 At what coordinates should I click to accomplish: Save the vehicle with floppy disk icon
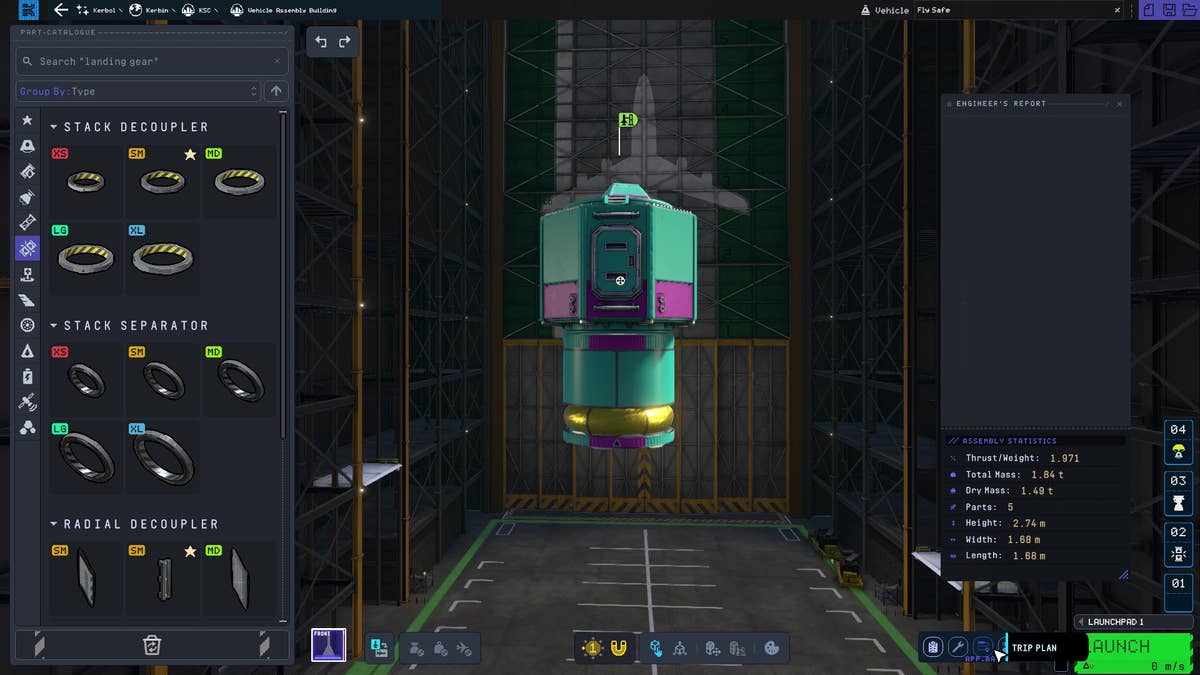(1168, 10)
